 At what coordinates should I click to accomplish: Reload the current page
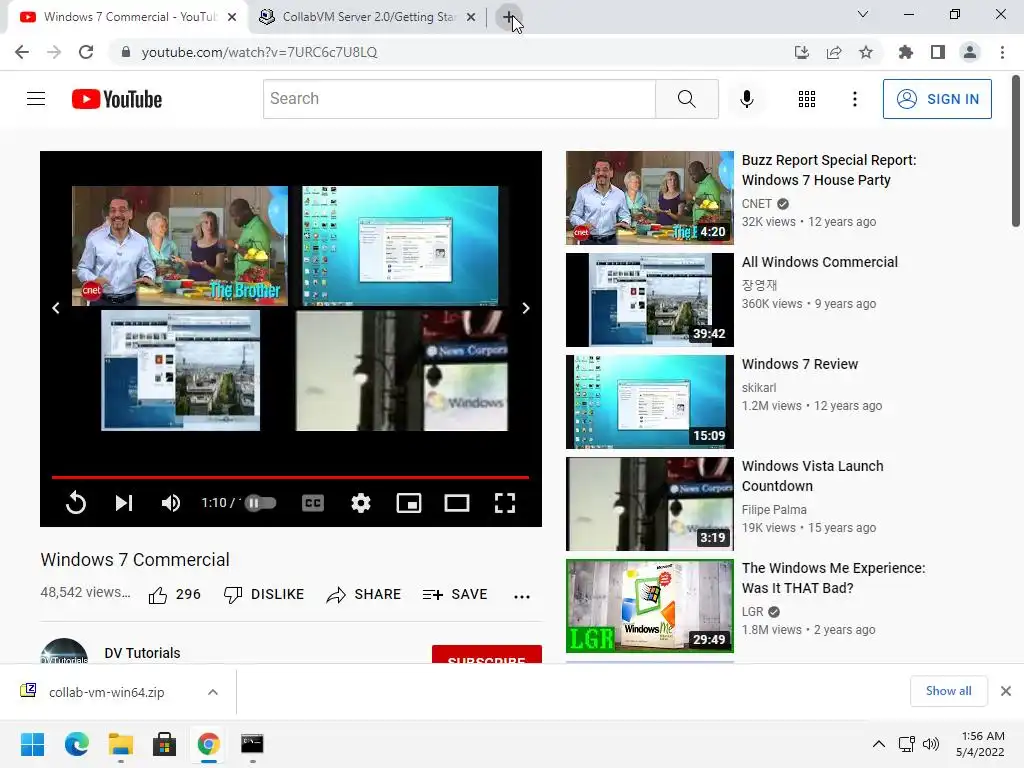(86, 52)
